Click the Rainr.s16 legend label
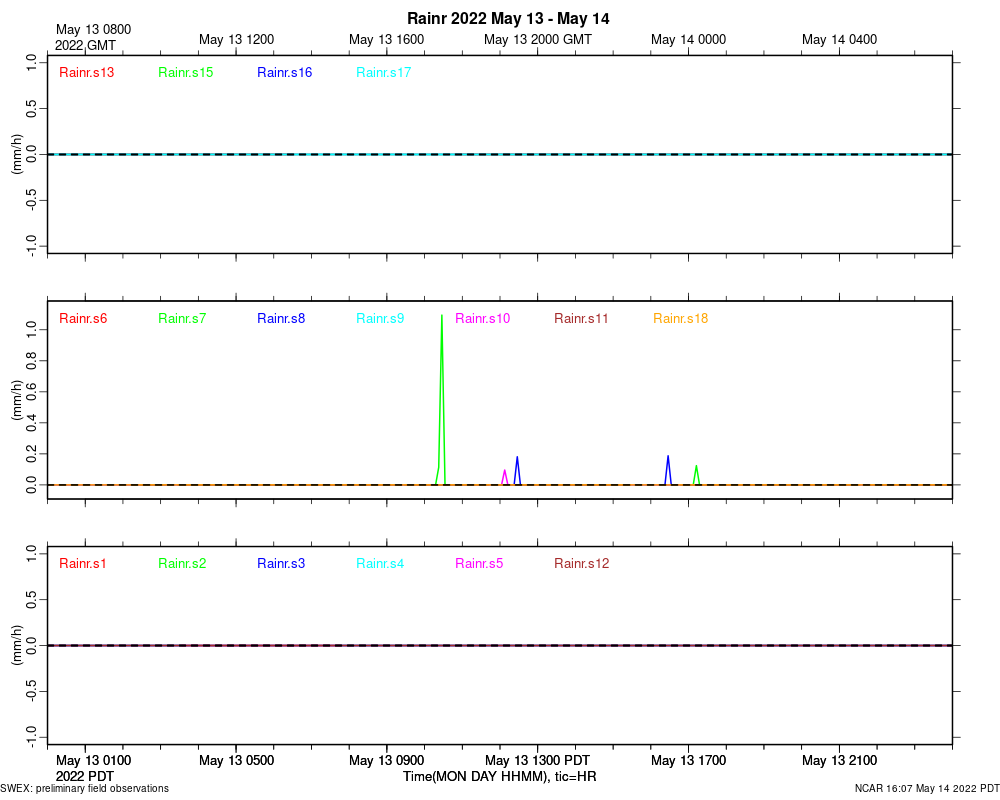 pos(284,72)
